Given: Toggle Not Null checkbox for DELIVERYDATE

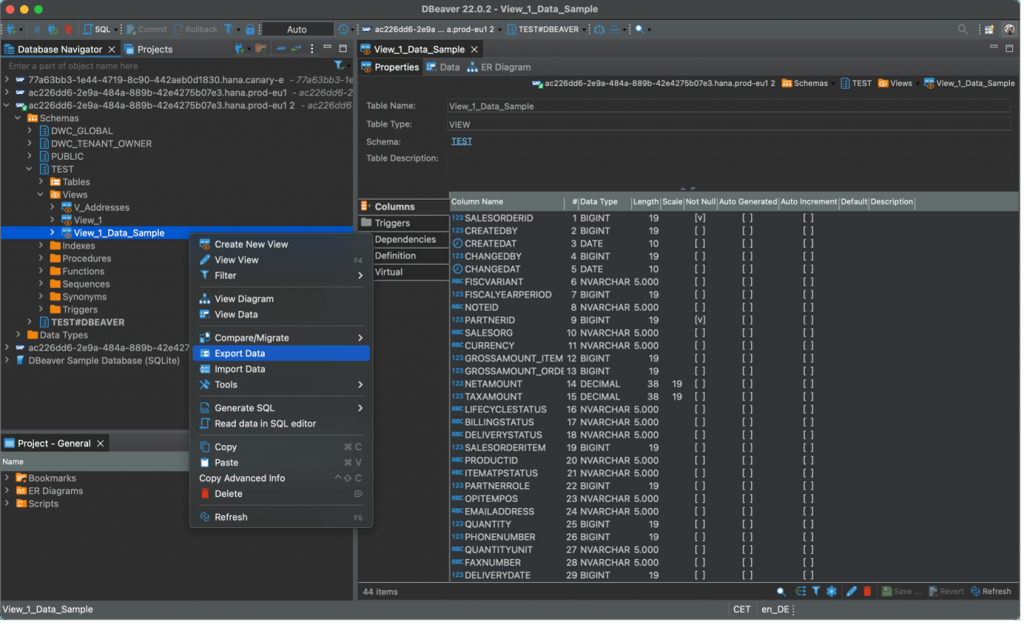Looking at the screenshot, I should pos(700,576).
